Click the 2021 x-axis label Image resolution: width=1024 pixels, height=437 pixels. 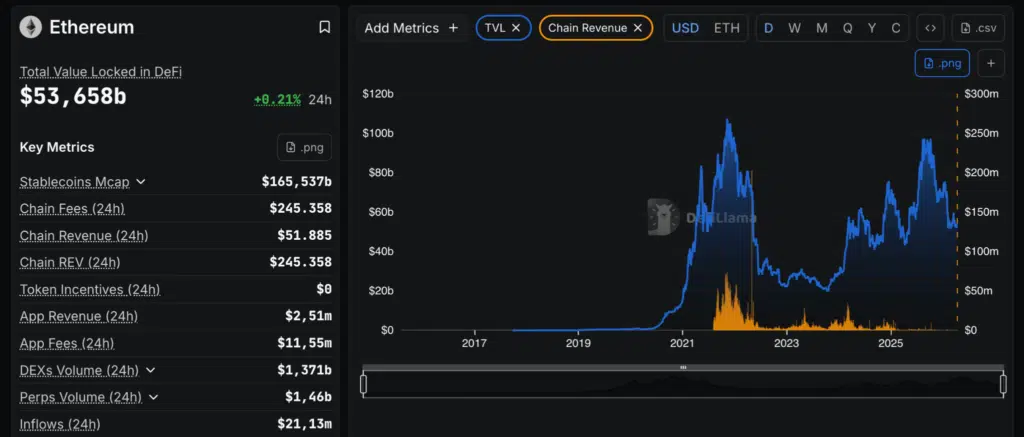point(682,344)
